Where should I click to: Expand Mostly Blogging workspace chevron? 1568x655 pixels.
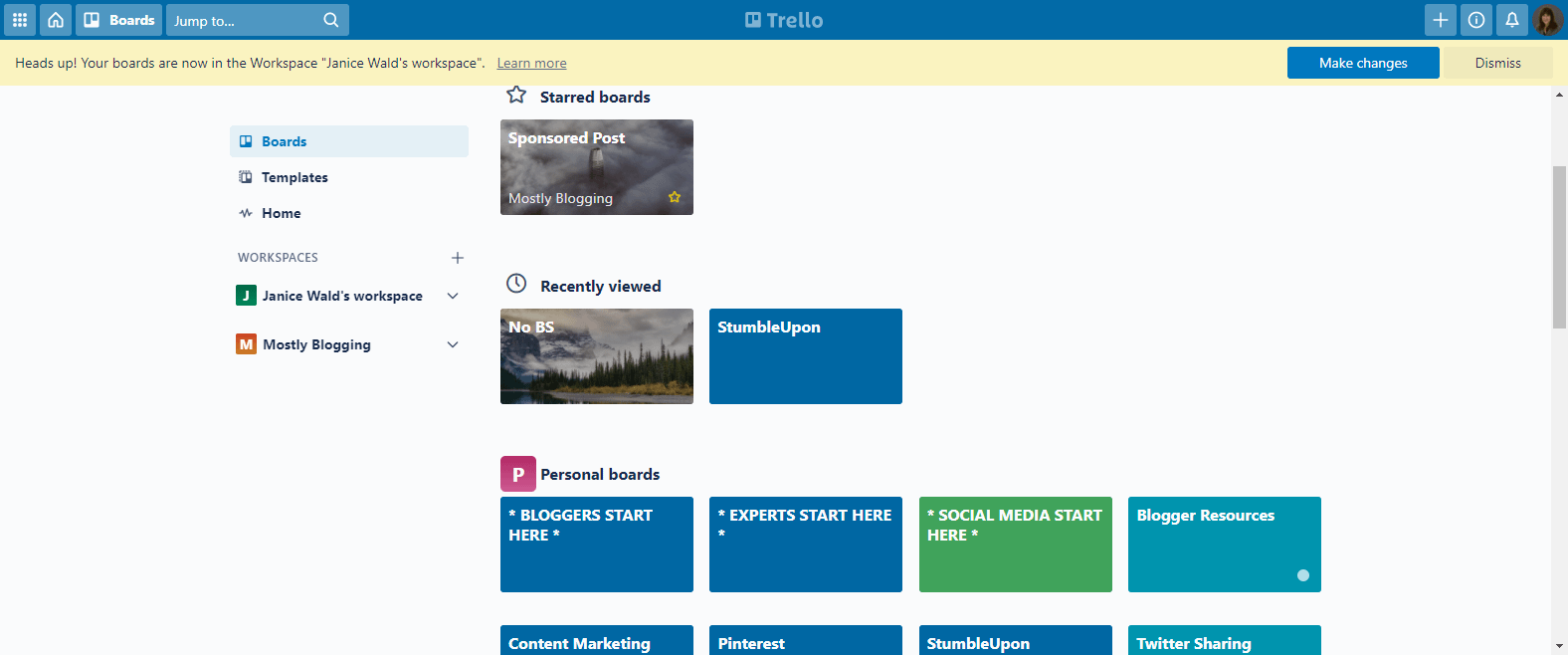click(453, 344)
